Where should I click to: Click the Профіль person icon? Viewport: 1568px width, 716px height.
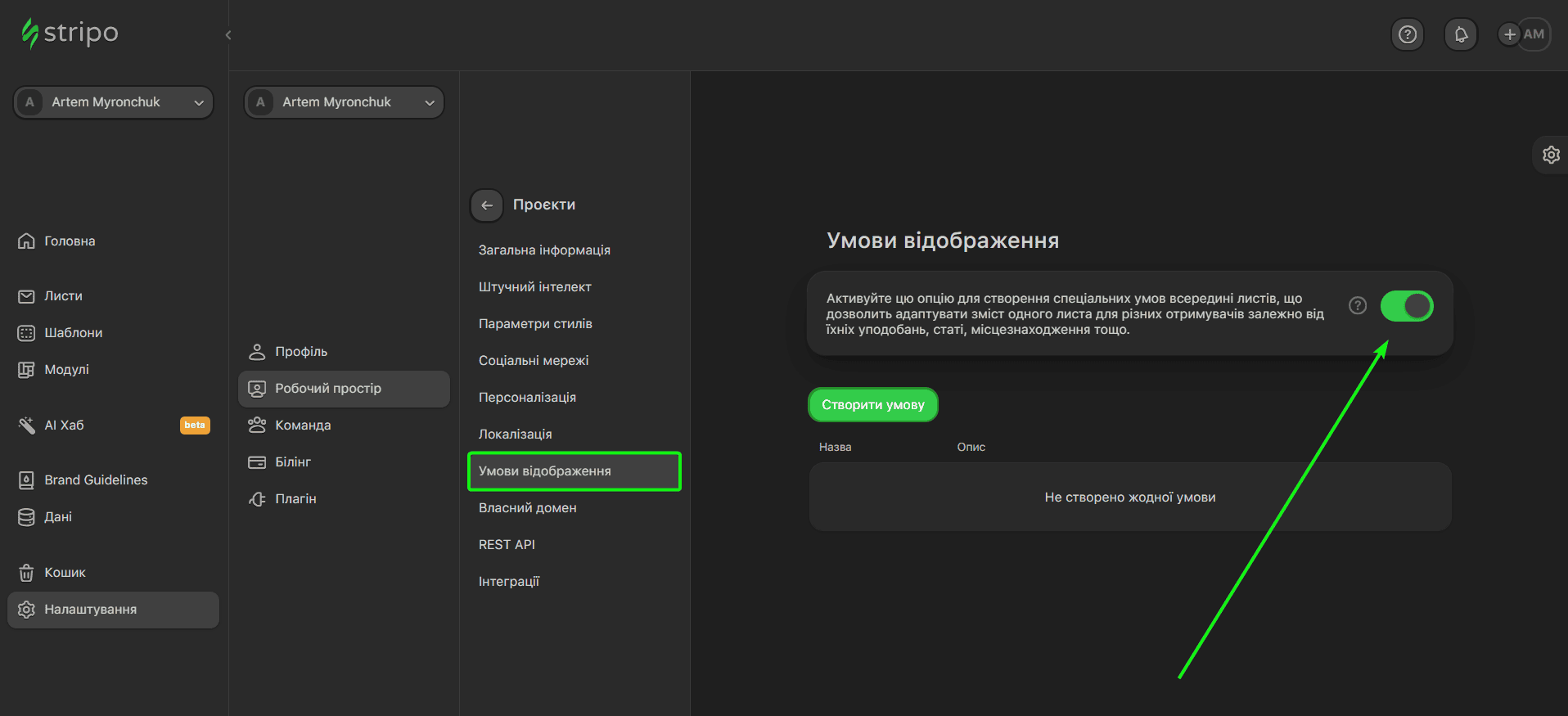(x=257, y=352)
